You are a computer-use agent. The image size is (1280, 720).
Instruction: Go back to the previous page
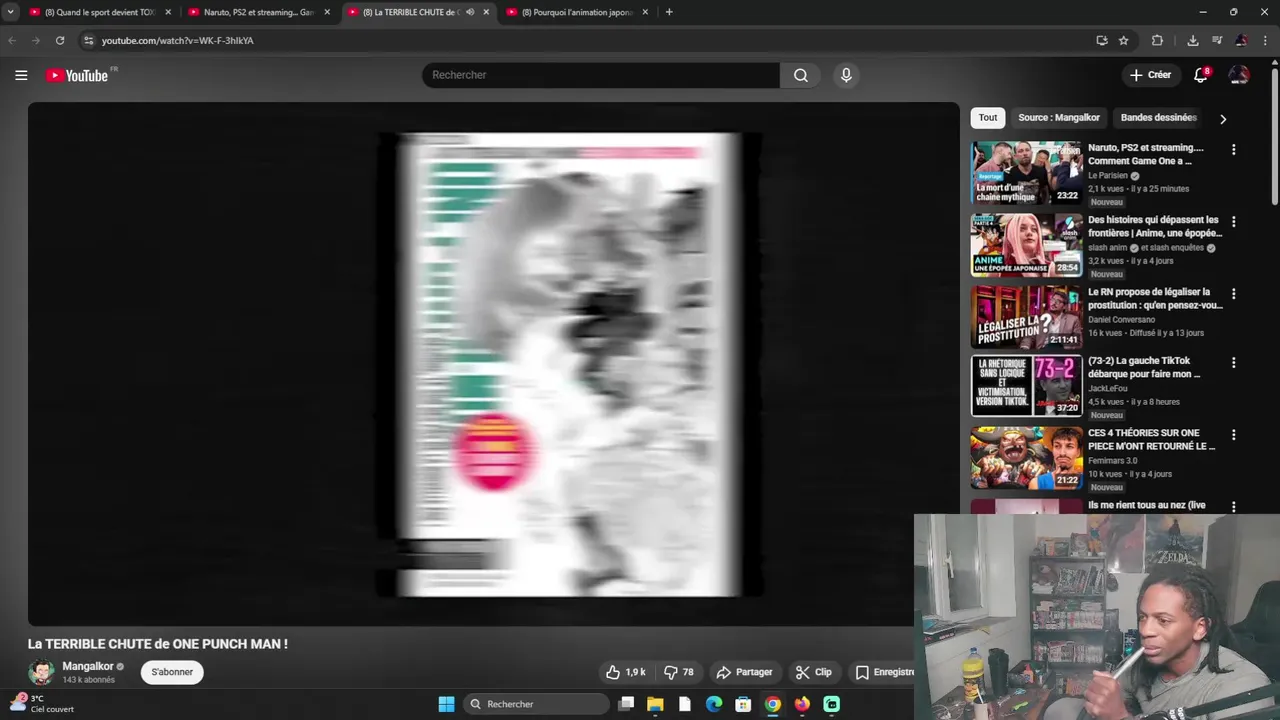pyautogui.click(x=12, y=40)
